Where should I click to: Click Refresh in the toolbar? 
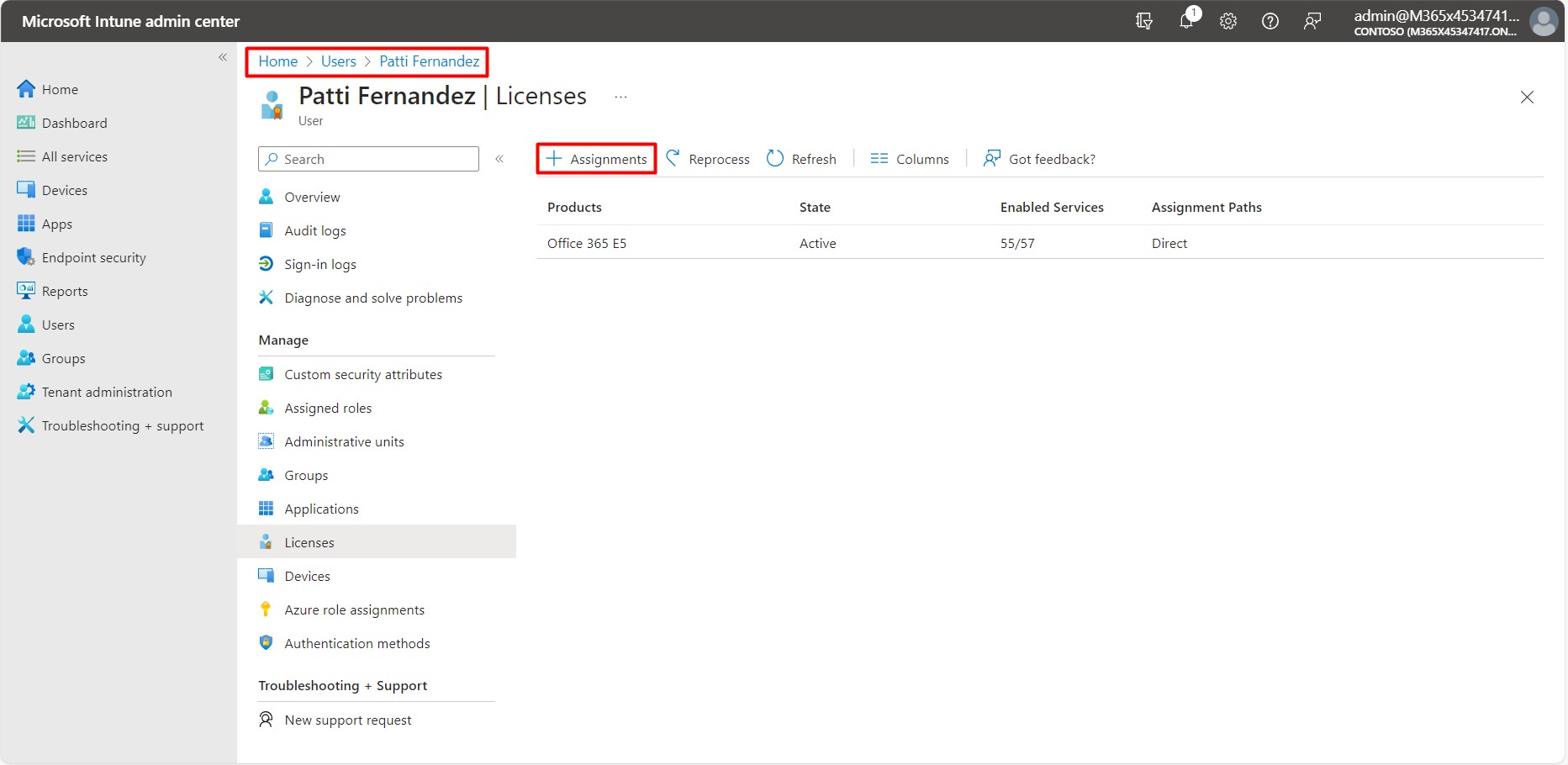(802, 159)
